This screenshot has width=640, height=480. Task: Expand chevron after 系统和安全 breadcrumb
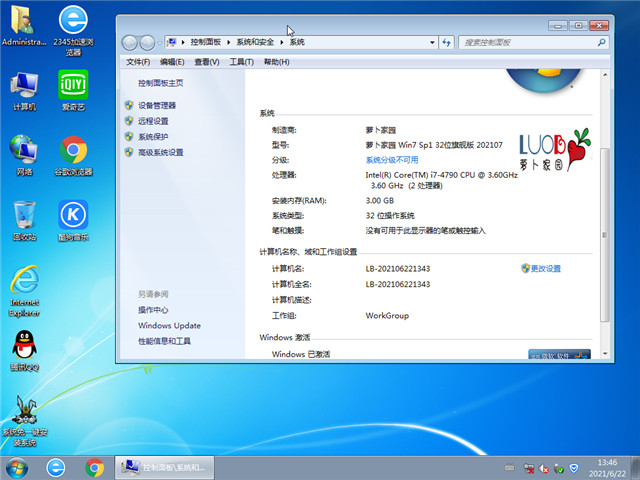click(x=282, y=42)
